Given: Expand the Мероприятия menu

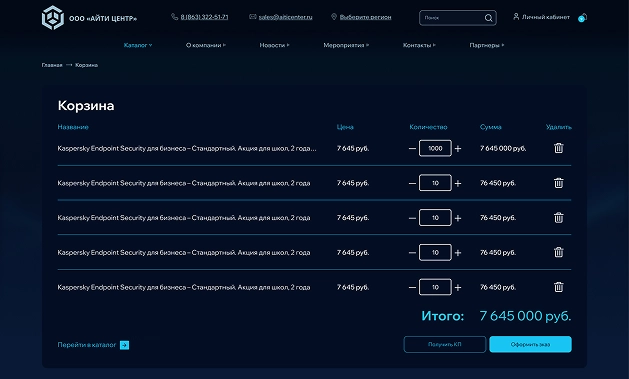Looking at the screenshot, I should tap(346, 45).
